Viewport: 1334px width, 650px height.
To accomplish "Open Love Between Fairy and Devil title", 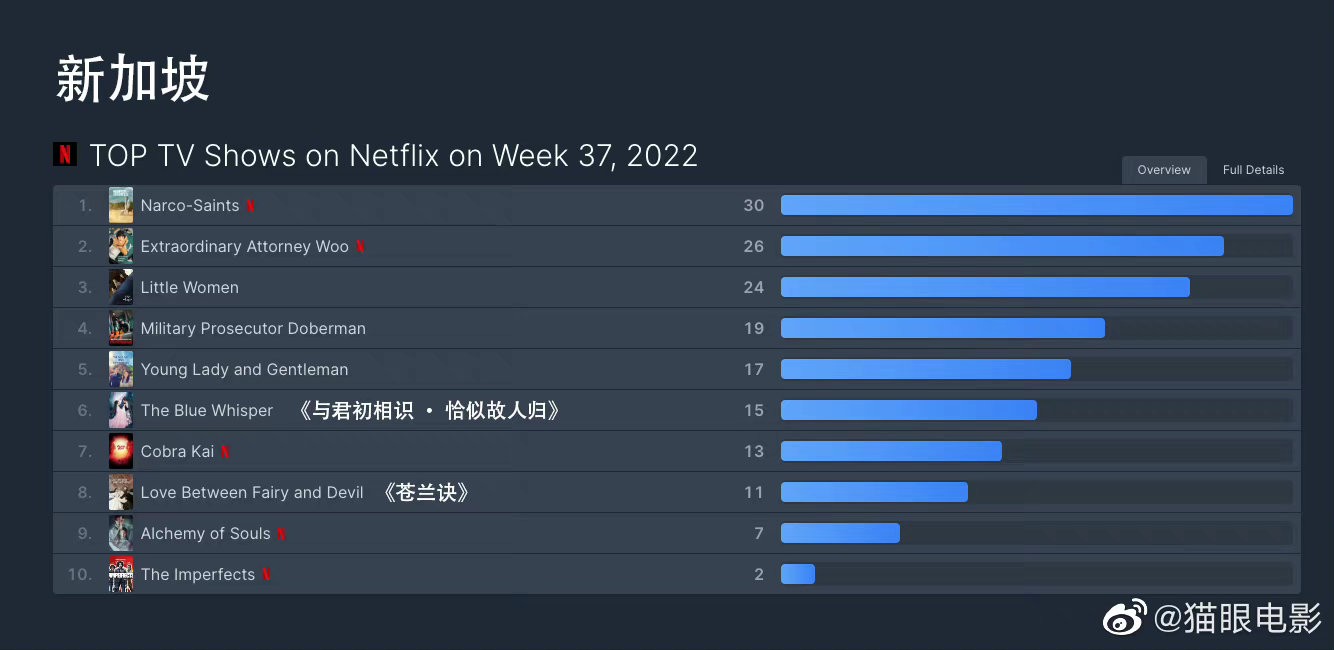I will (x=252, y=492).
